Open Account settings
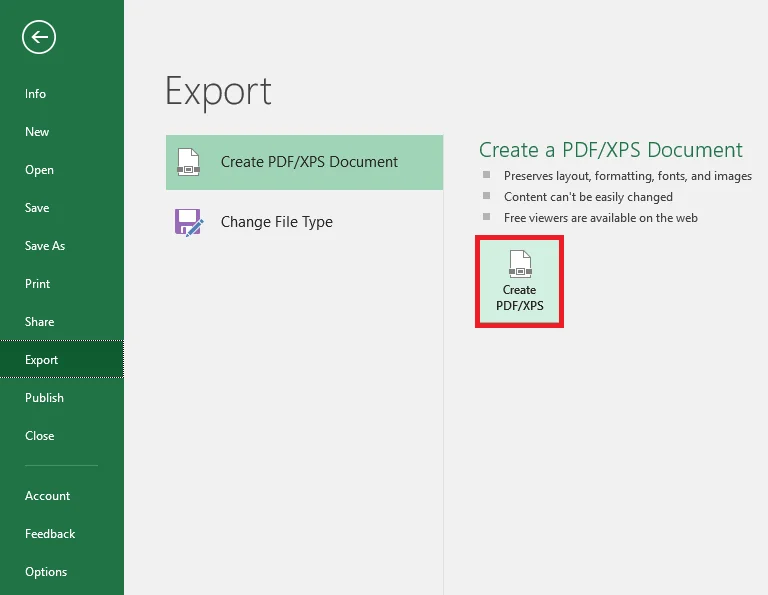Image resolution: width=768 pixels, height=595 pixels. [x=48, y=496]
